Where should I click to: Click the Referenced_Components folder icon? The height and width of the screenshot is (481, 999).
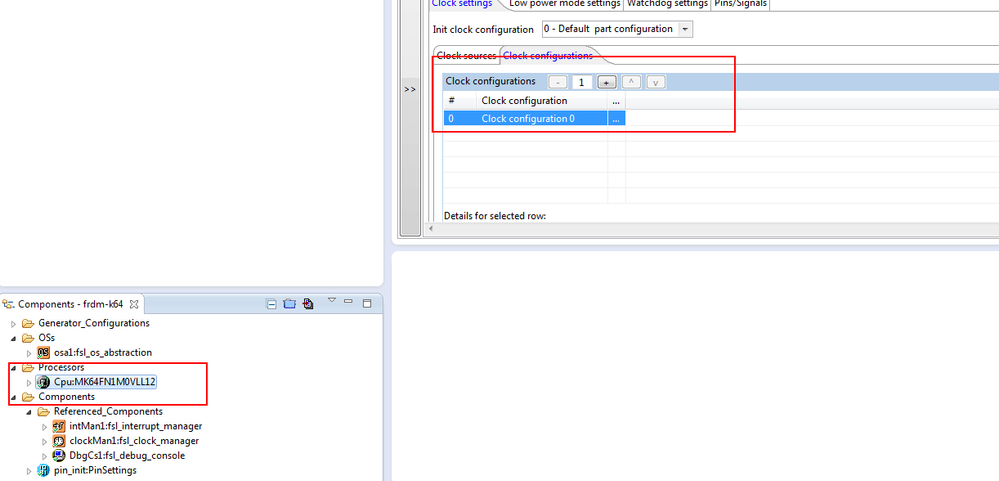point(43,412)
